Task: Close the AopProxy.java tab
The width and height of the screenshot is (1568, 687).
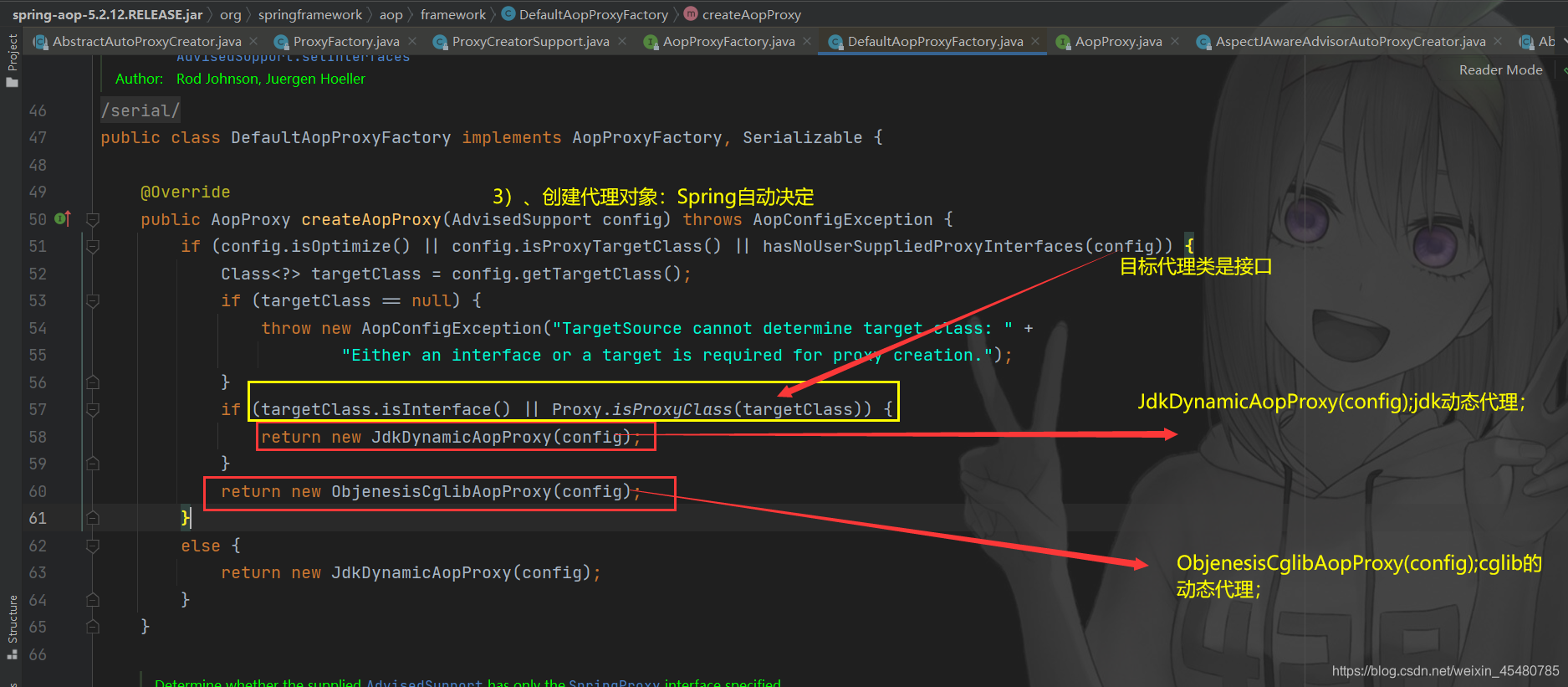Action: 1175,41
